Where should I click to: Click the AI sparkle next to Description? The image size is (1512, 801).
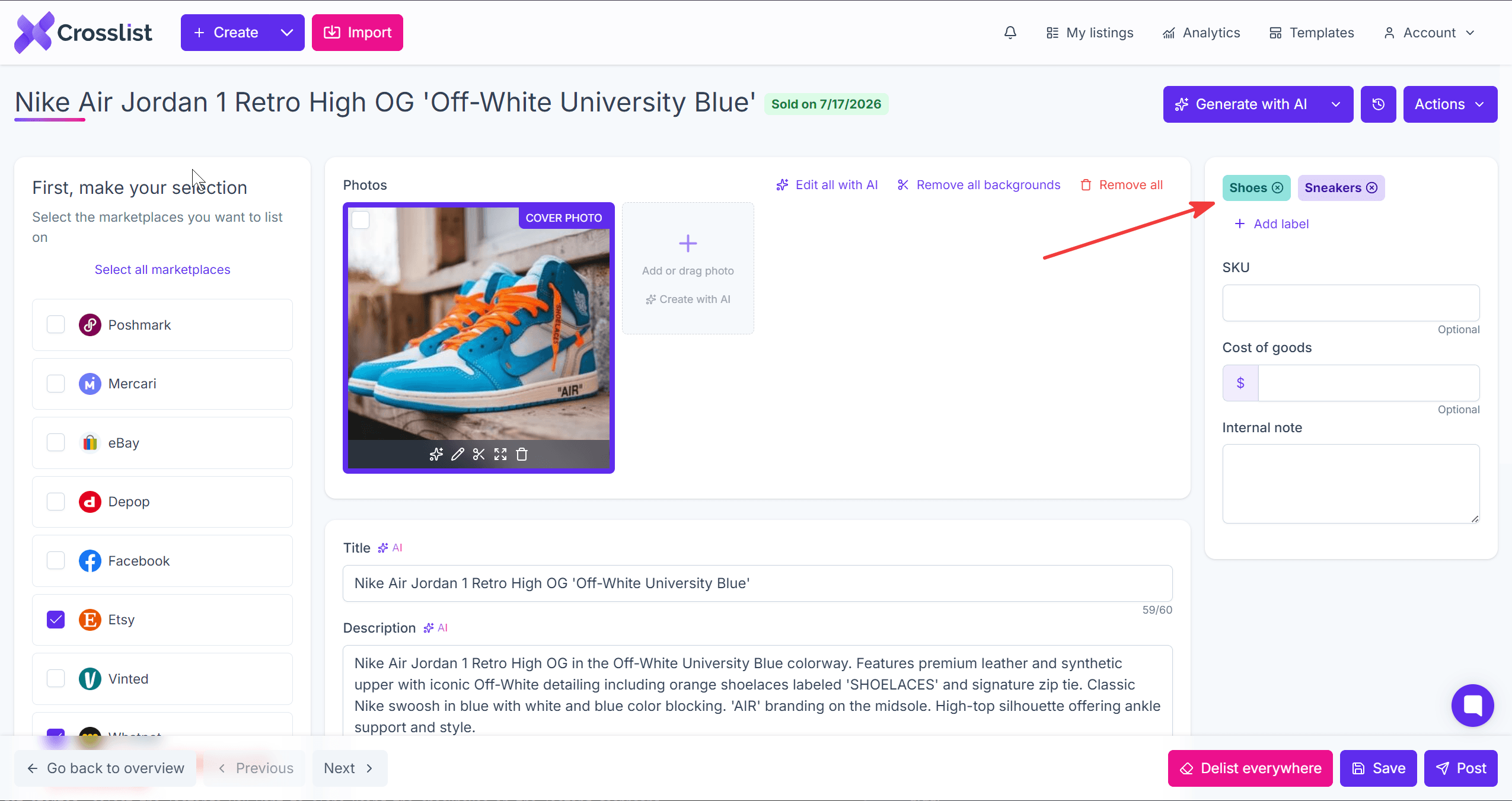point(436,628)
